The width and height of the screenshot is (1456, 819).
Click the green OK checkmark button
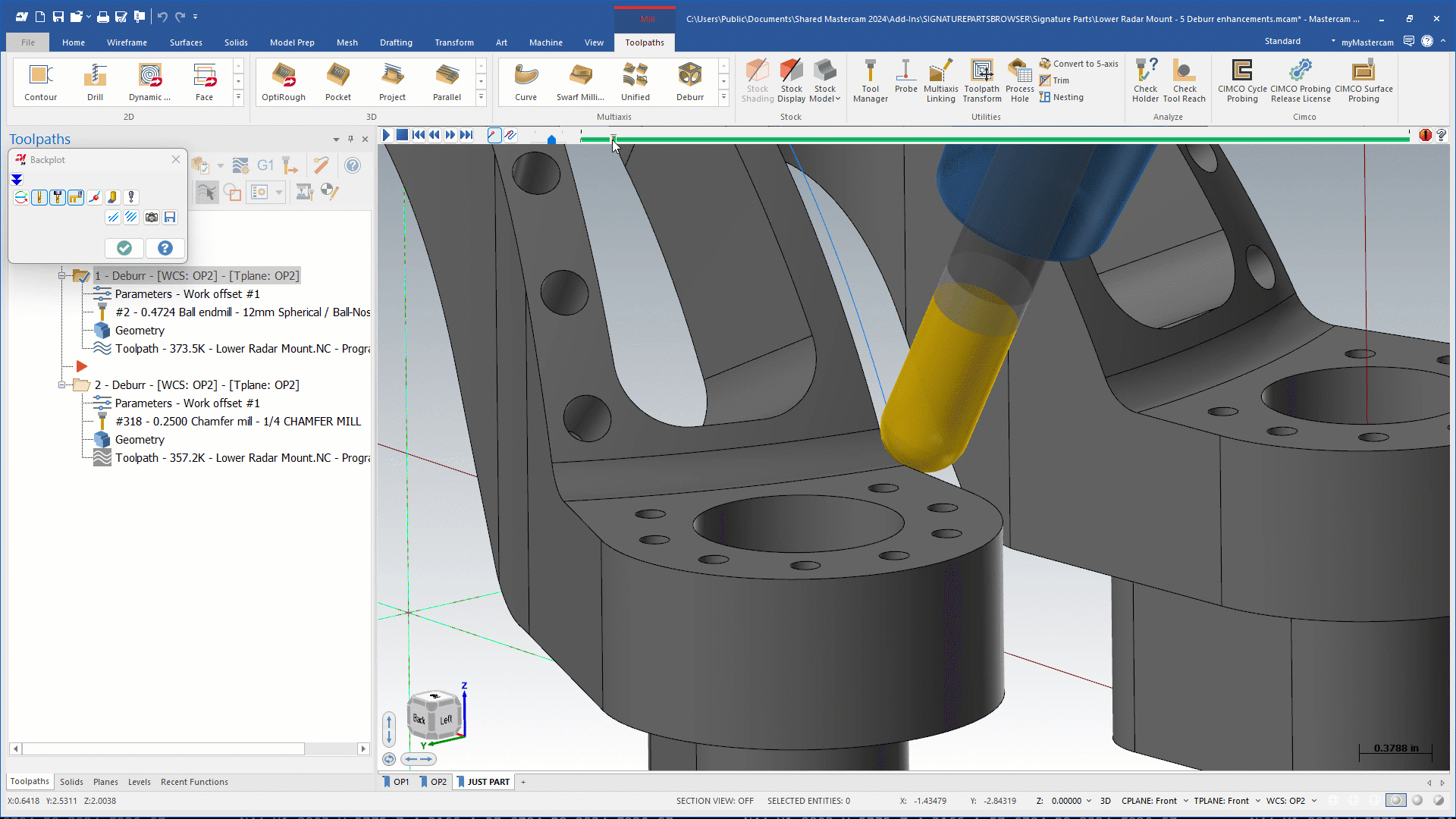pos(124,248)
